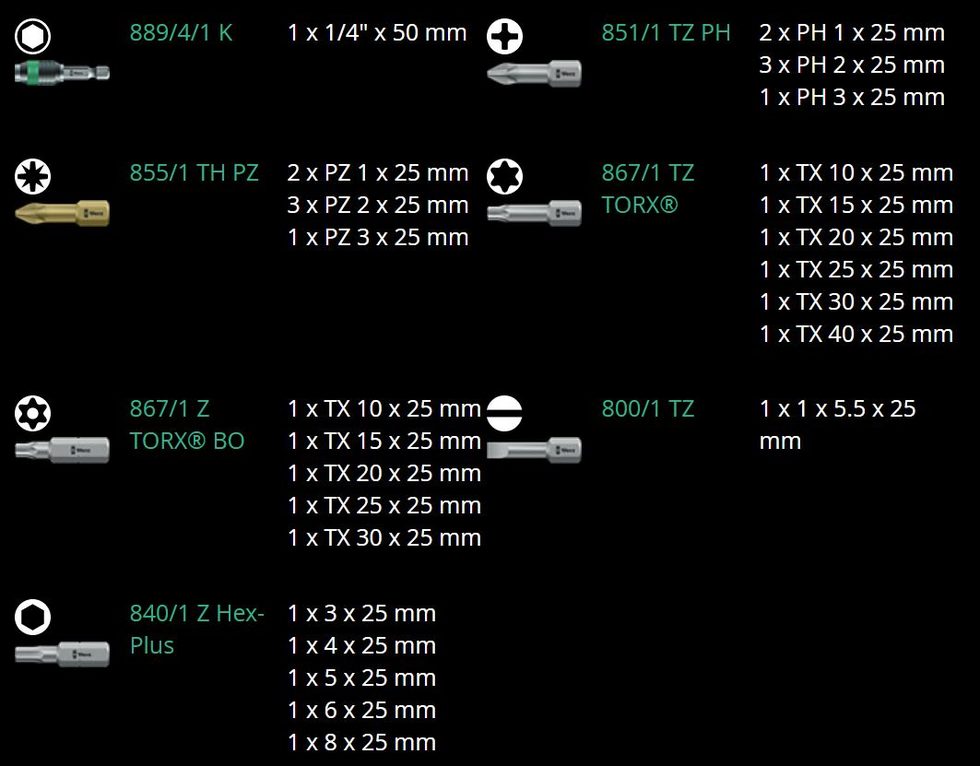Select the text 1 x PZ 3 x 25 mm
Image resolution: width=980 pixels, height=766 pixels.
pos(378,237)
